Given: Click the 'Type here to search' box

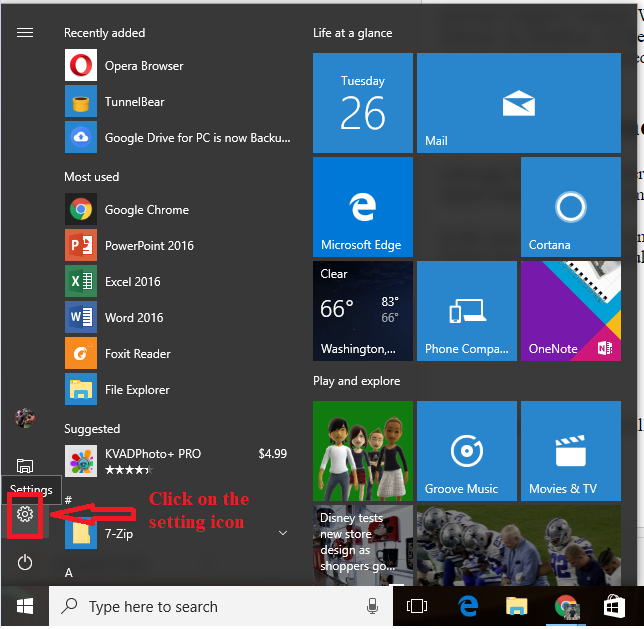Looking at the screenshot, I should 221,606.
